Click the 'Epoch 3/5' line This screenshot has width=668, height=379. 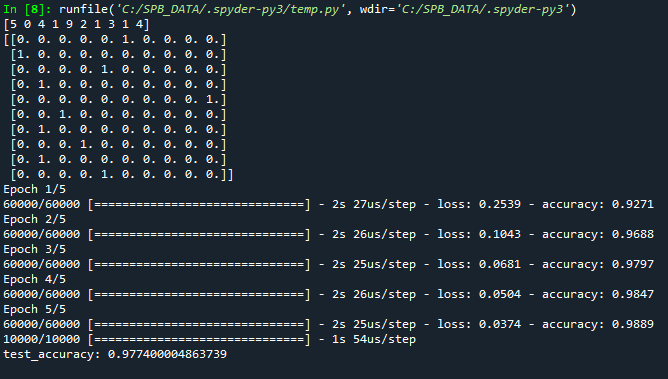[x=35, y=250]
